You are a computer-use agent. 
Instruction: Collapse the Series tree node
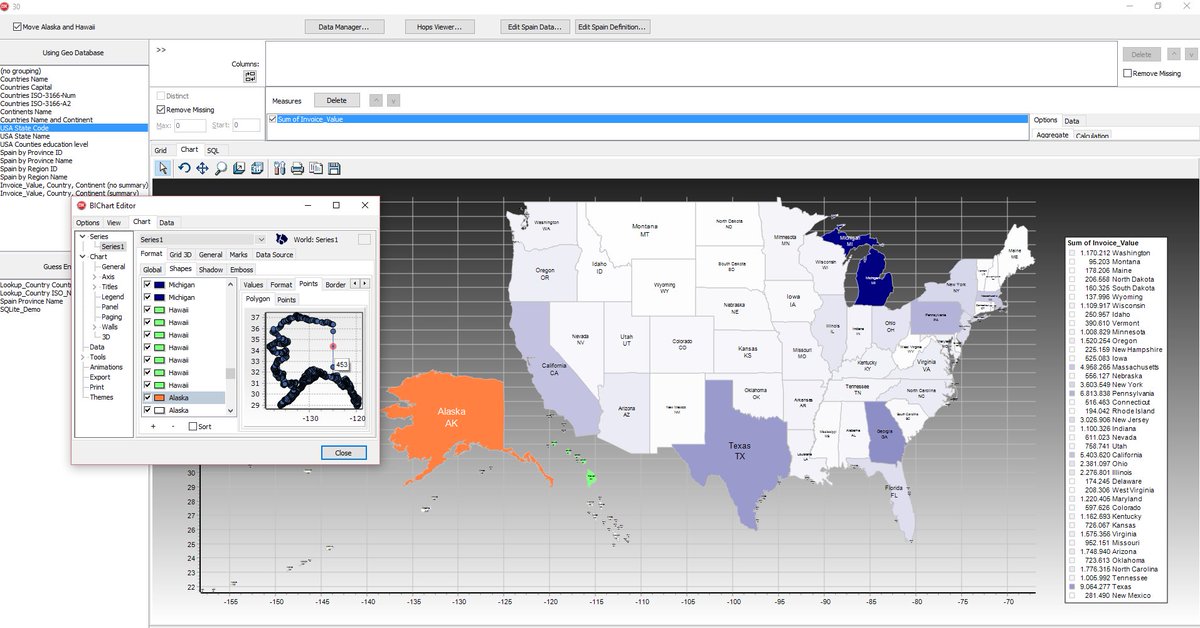point(81,236)
